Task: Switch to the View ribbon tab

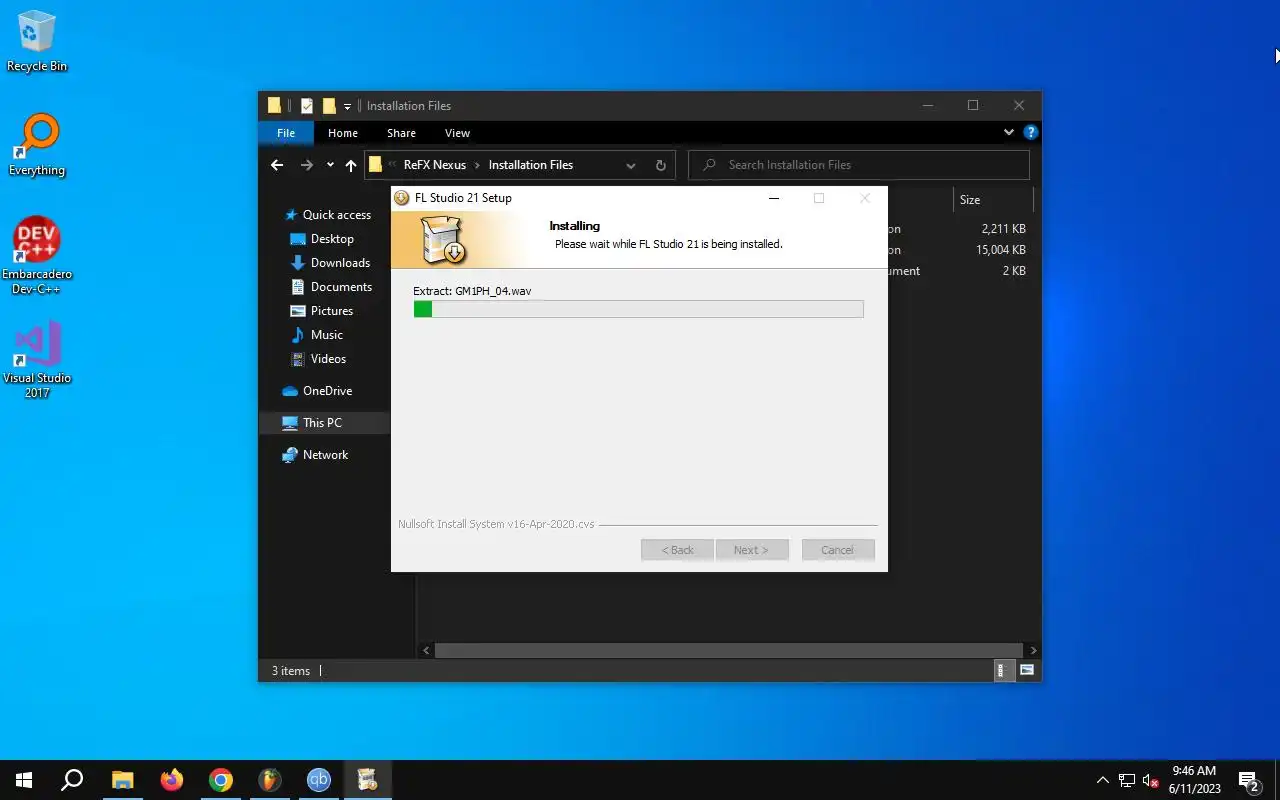Action: (457, 133)
